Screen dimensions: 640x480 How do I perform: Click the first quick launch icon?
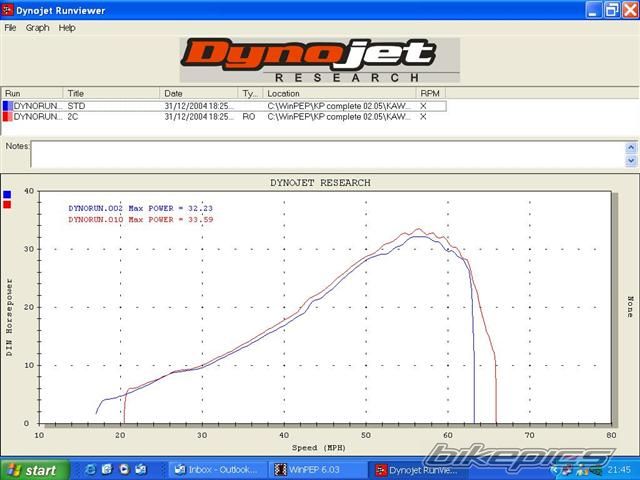(x=89, y=469)
